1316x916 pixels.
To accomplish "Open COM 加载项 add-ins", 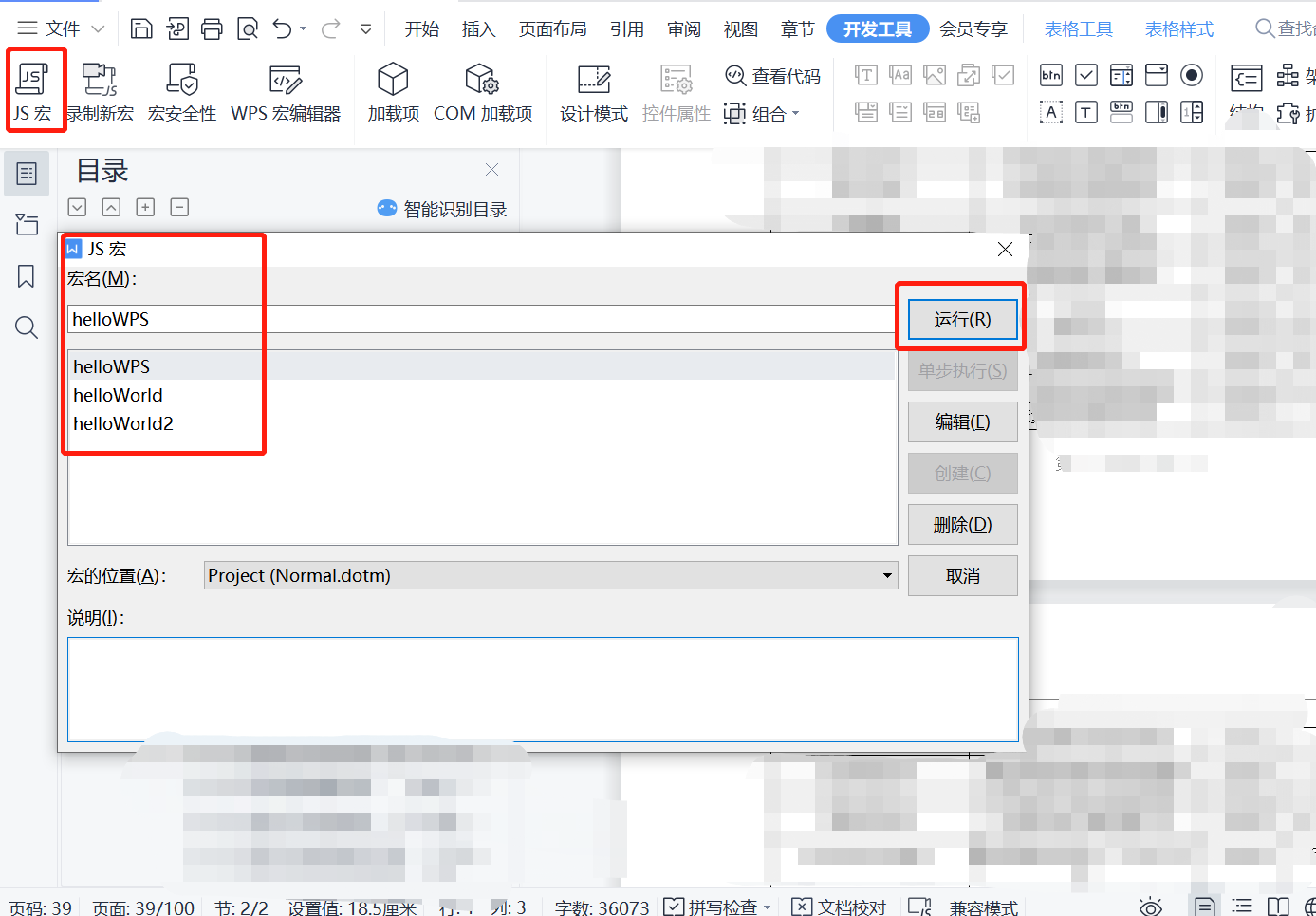I will (x=482, y=92).
